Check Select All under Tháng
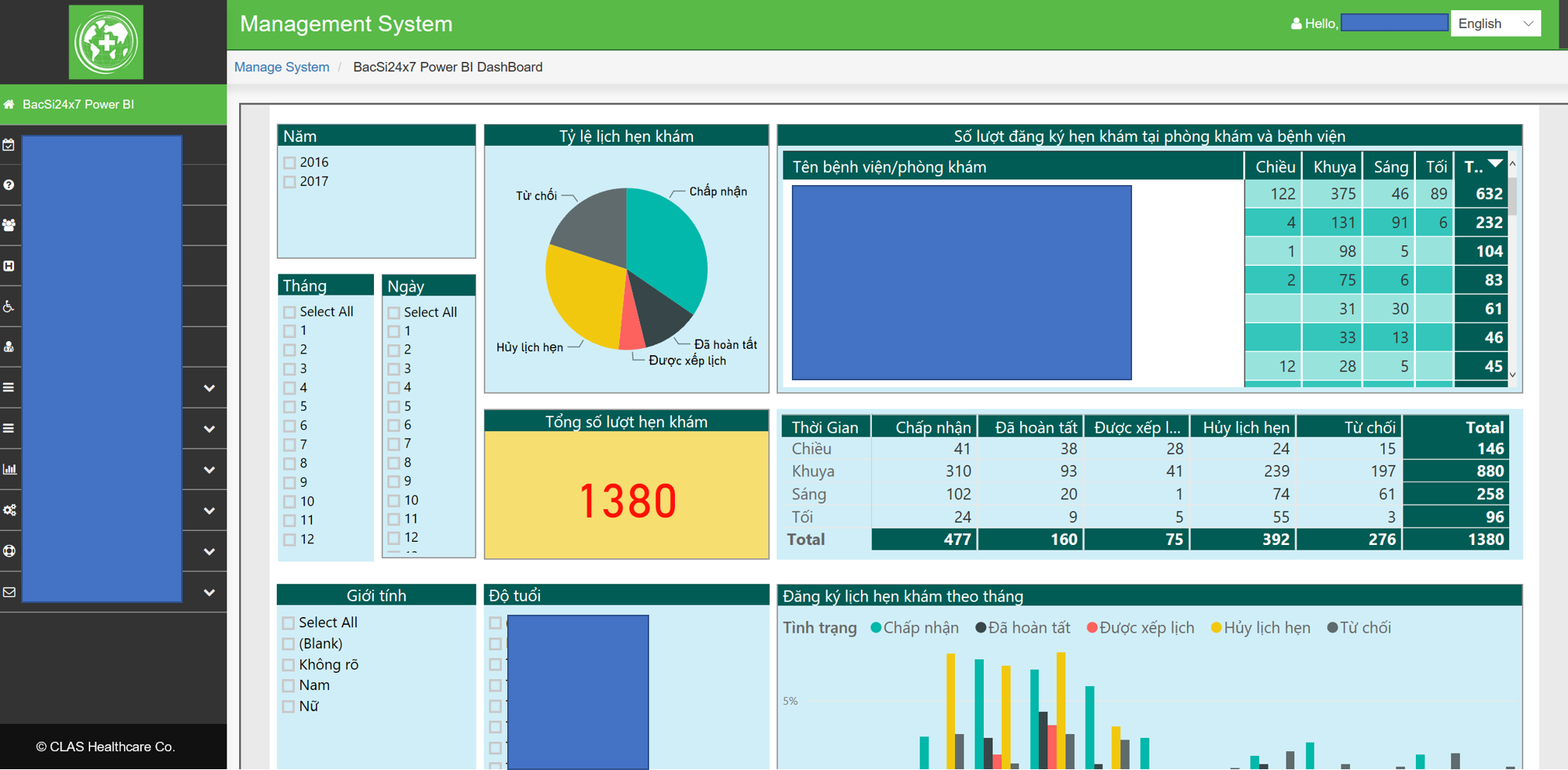 coord(289,311)
